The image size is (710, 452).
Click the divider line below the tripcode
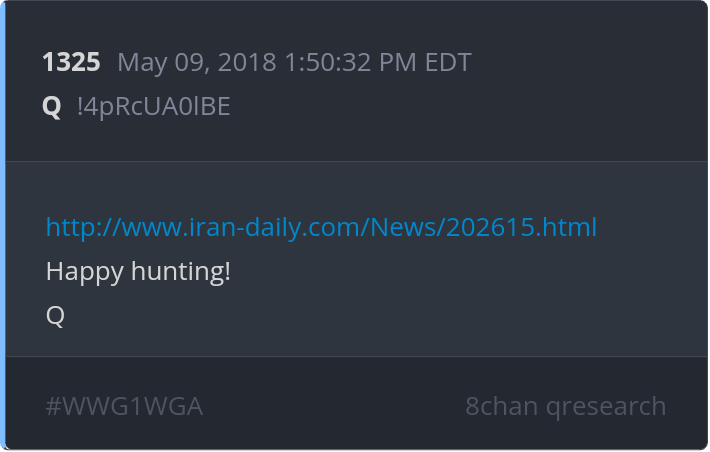(356, 161)
